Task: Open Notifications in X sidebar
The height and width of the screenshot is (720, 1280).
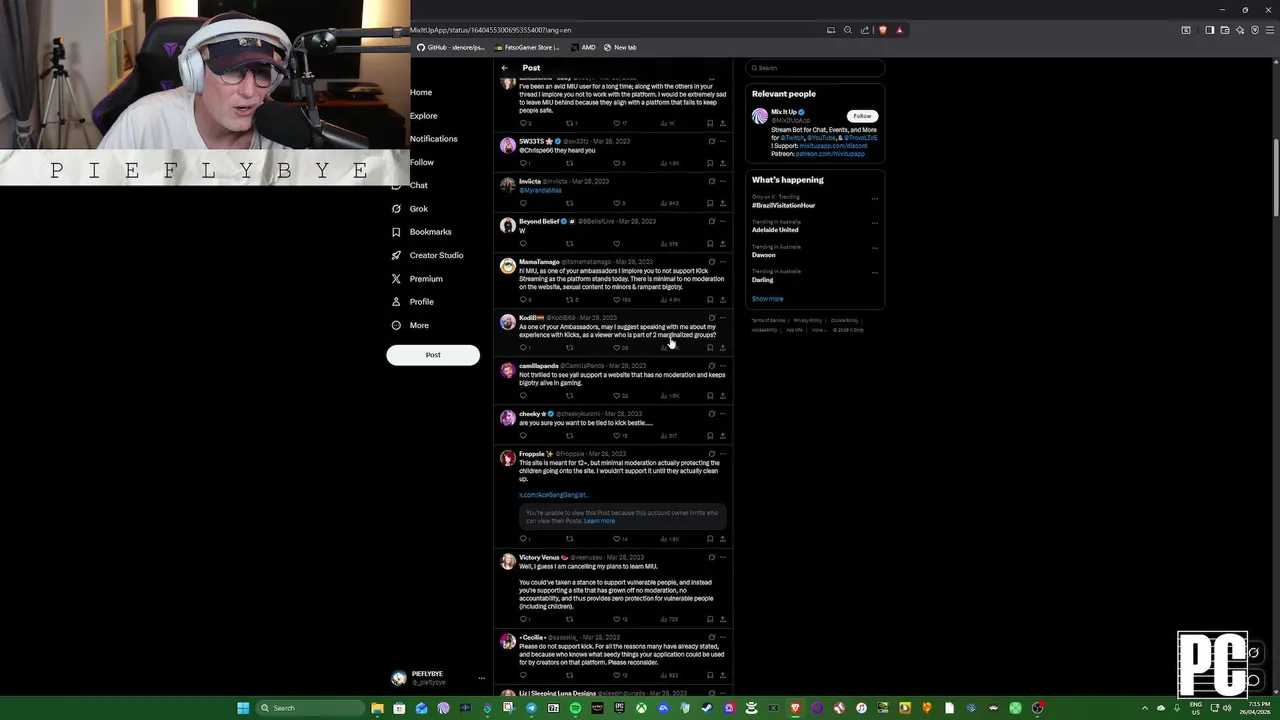Action: (x=433, y=139)
